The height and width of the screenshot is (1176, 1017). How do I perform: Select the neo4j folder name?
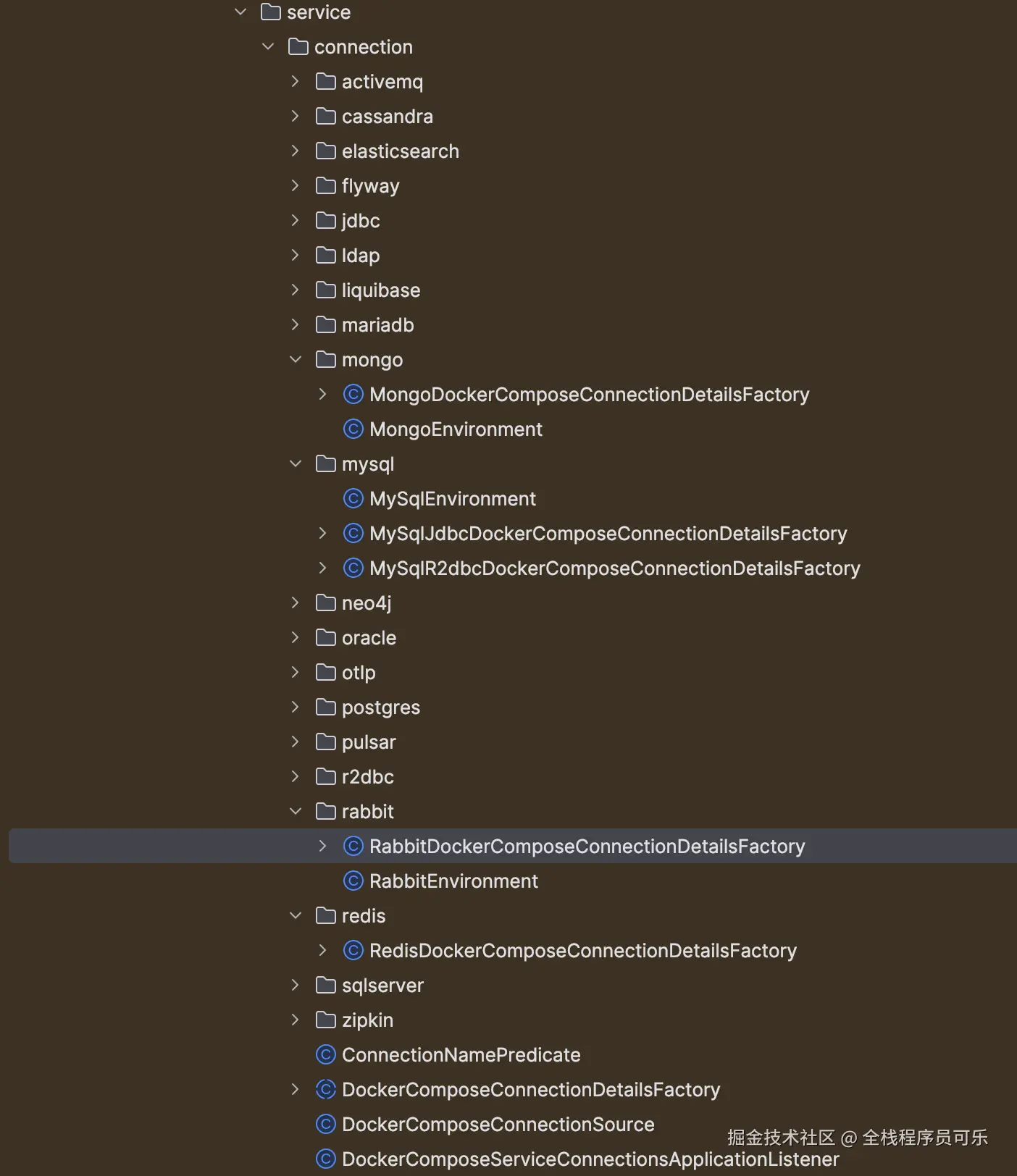367,603
